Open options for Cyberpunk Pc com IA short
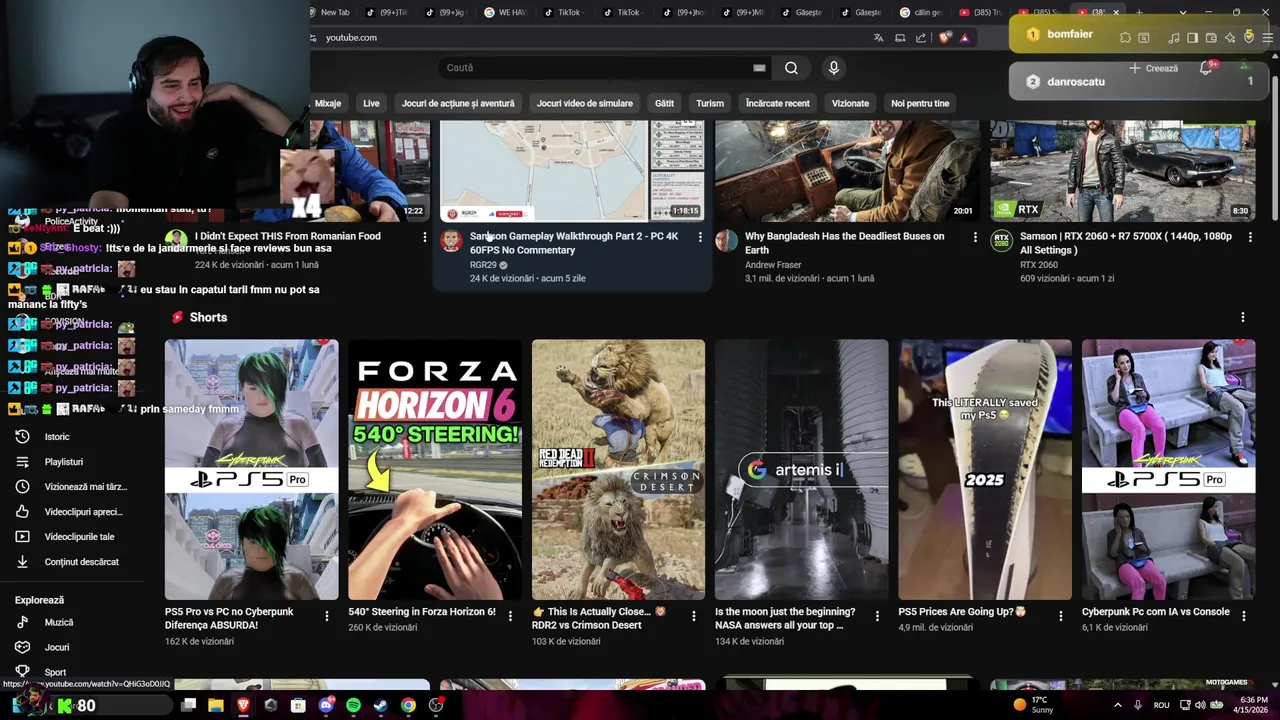Viewport: 1280px width, 720px height. [1244, 616]
